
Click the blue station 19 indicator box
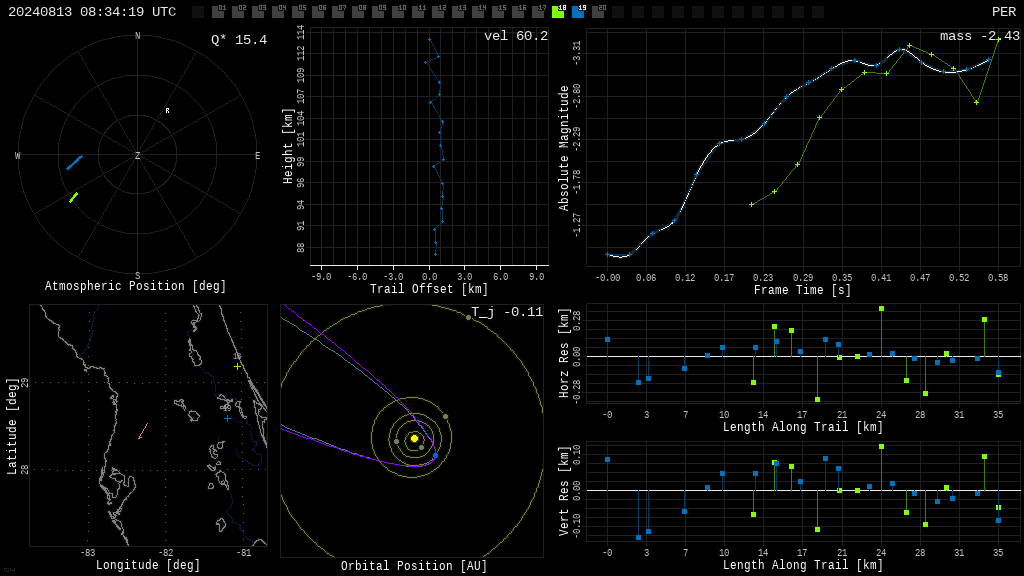click(x=579, y=12)
